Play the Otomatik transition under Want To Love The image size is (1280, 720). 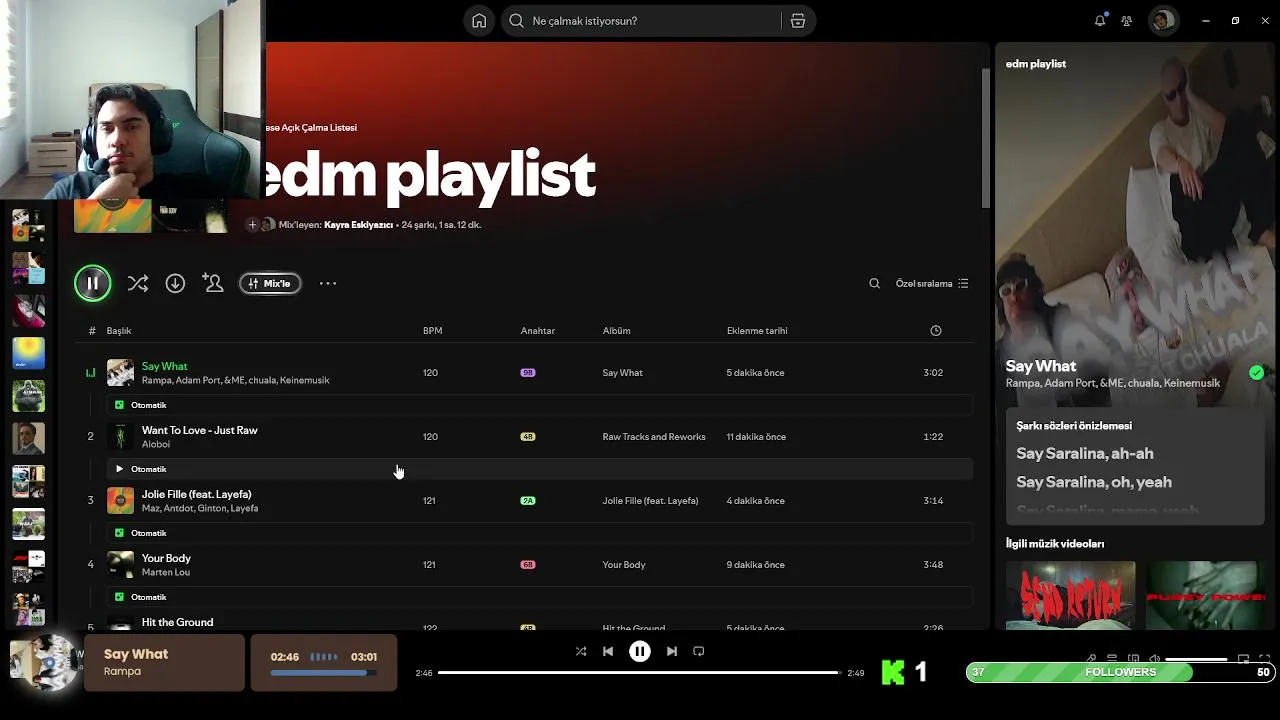point(119,469)
